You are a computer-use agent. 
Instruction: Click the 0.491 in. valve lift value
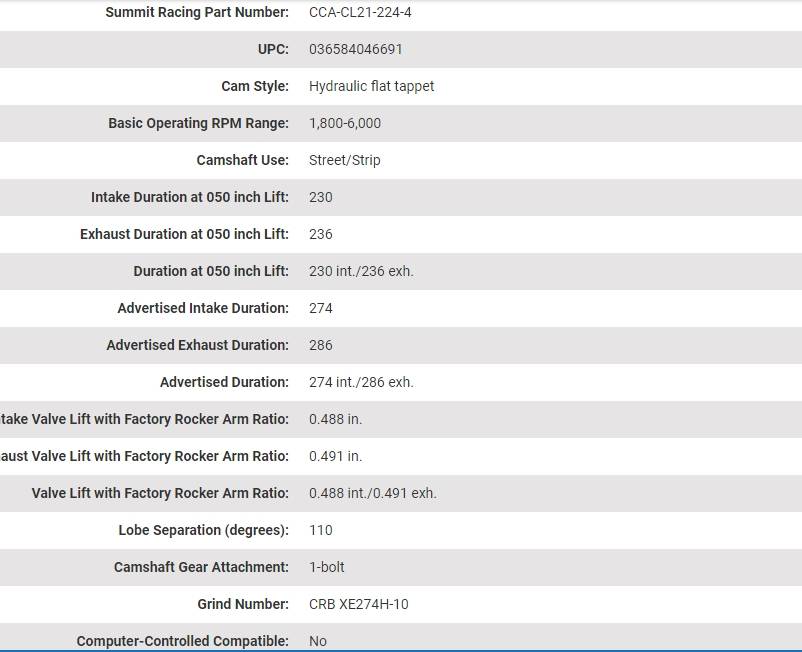[x=336, y=456]
